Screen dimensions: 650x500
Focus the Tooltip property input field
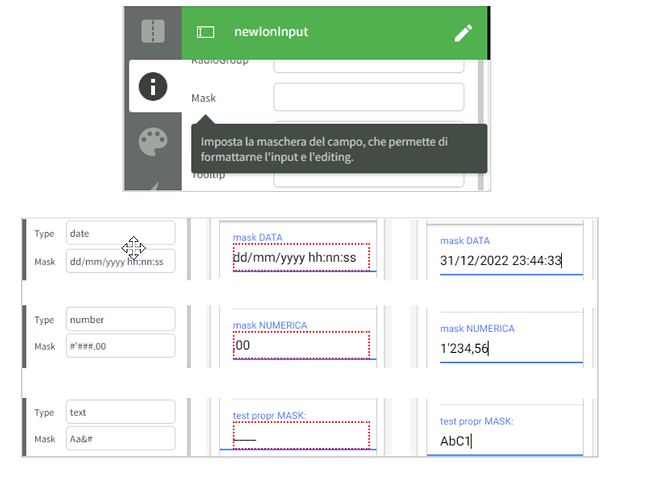point(368,177)
